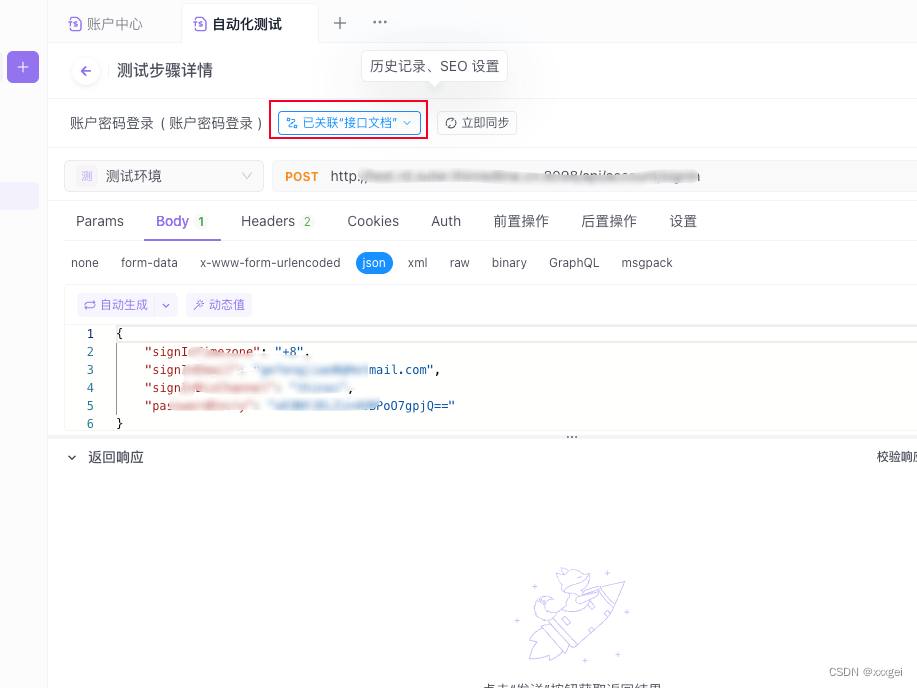This screenshot has height=688, width=917.
Task: Open the Headers tab
Action: [x=277, y=221]
